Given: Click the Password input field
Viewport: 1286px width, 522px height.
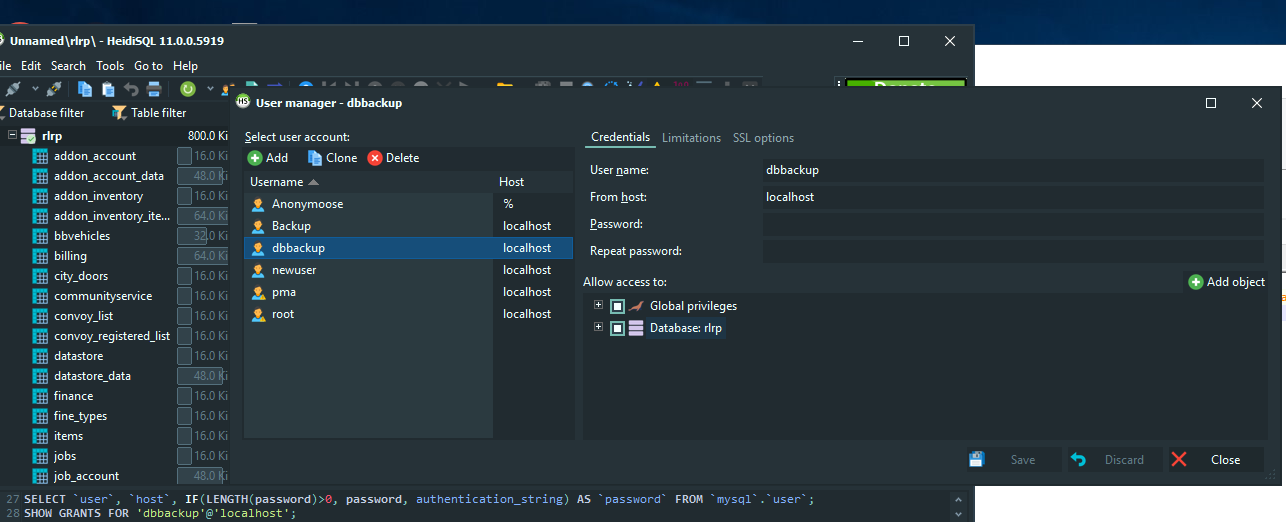Looking at the screenshot, I should coord(1013,224).
